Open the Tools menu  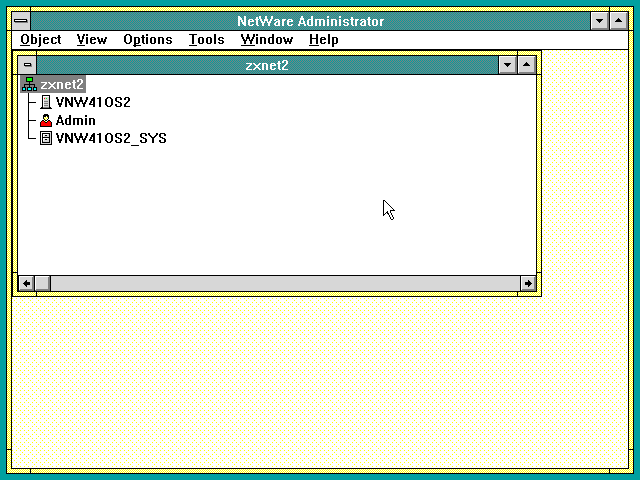click(207, 40)
